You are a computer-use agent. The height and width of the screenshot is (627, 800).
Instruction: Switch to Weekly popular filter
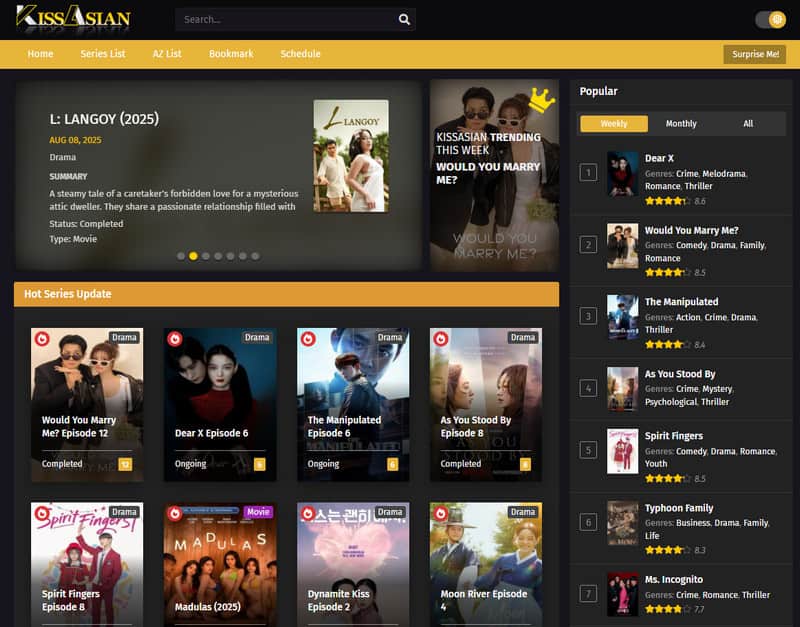tap(614, 124)
